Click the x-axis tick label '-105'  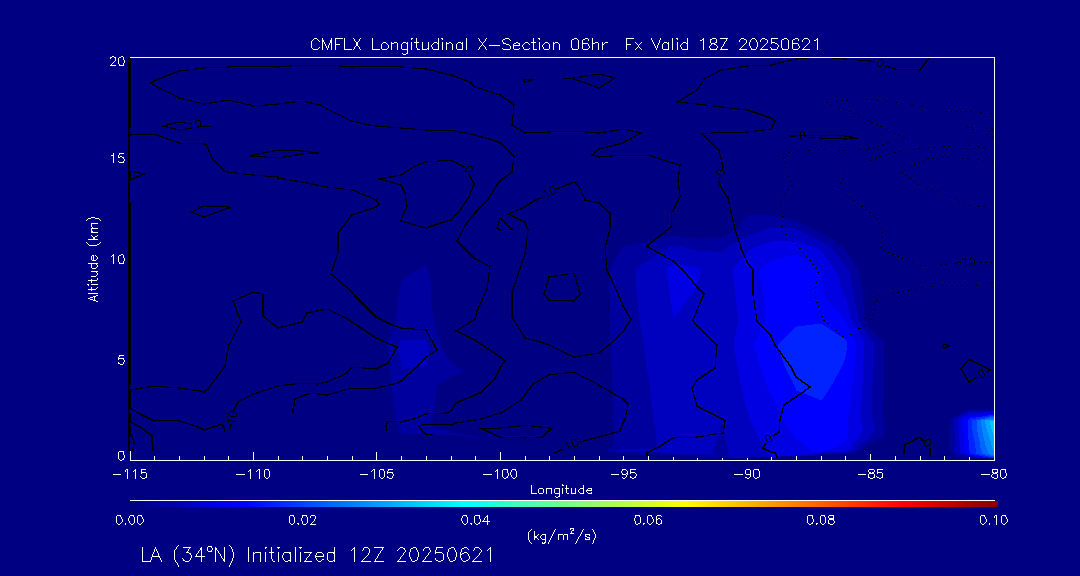[x=377, y=476]
